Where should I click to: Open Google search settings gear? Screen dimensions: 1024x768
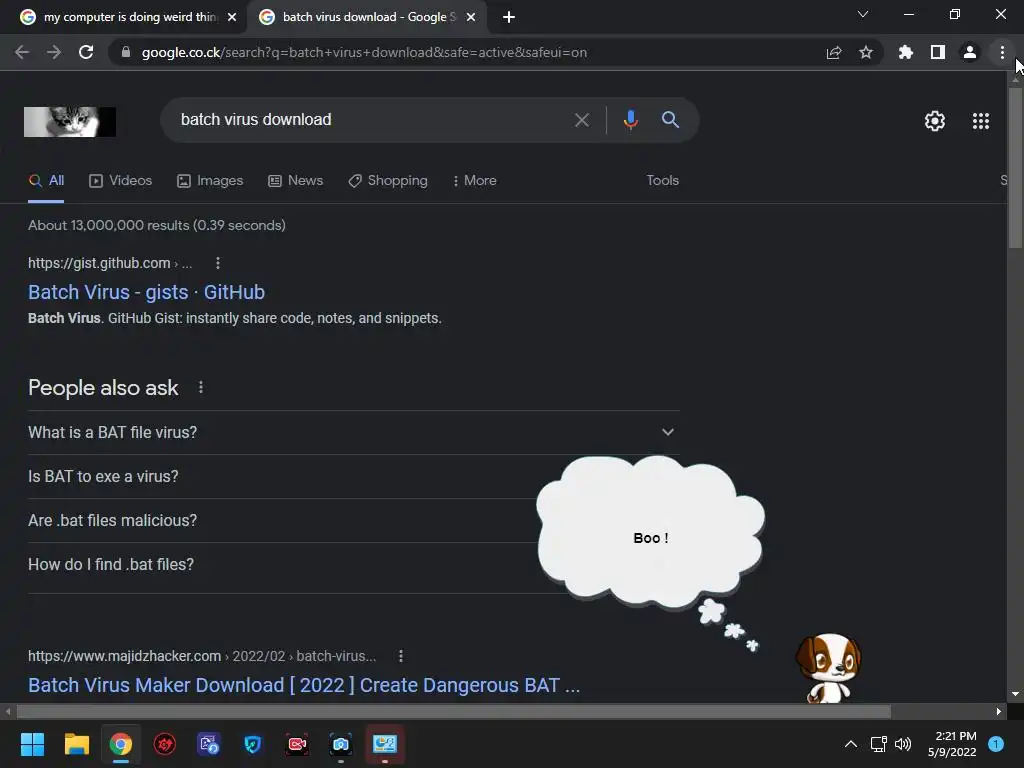pos(935,121)
